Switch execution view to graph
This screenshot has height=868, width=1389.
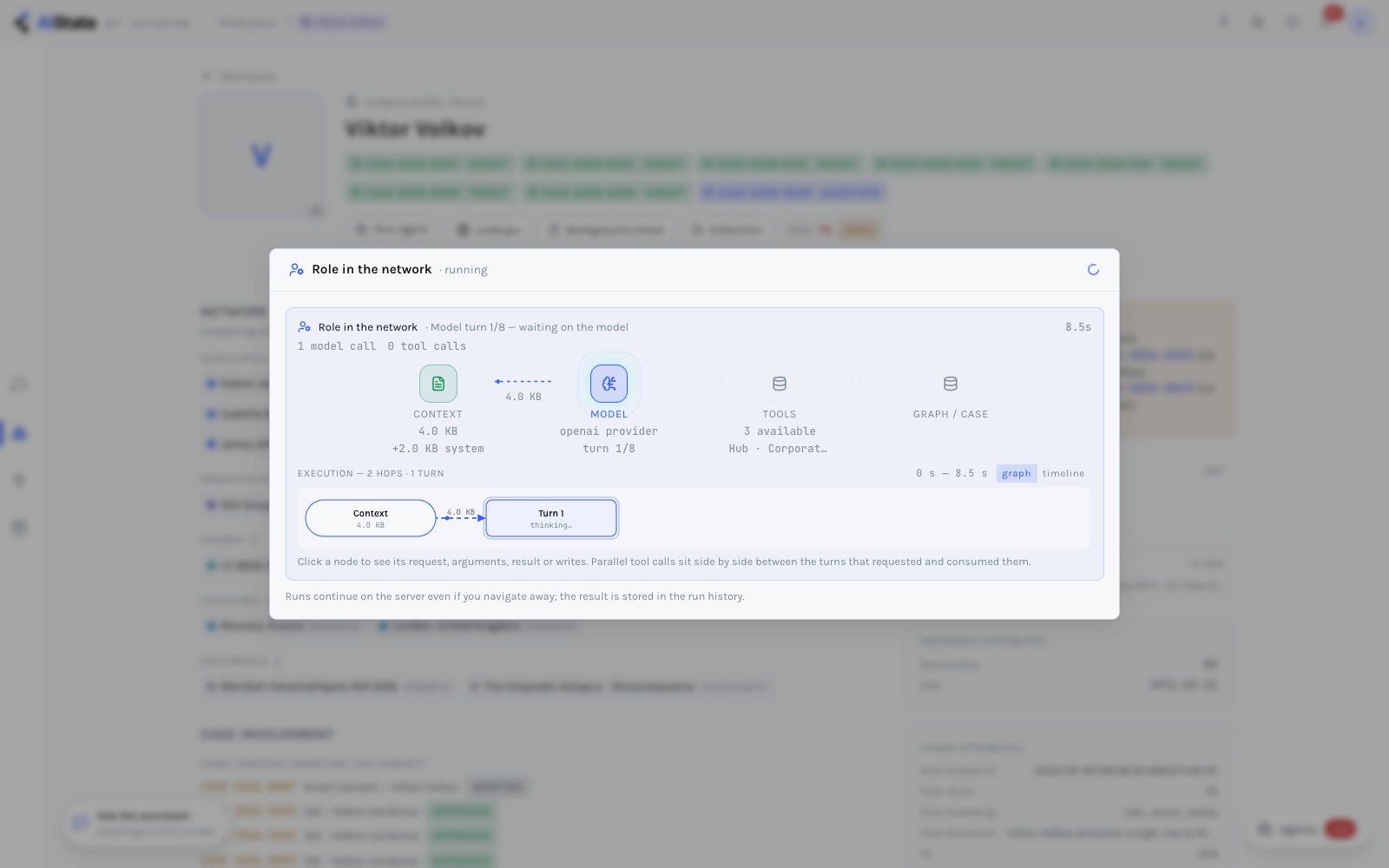click(x=1017, y=474)
